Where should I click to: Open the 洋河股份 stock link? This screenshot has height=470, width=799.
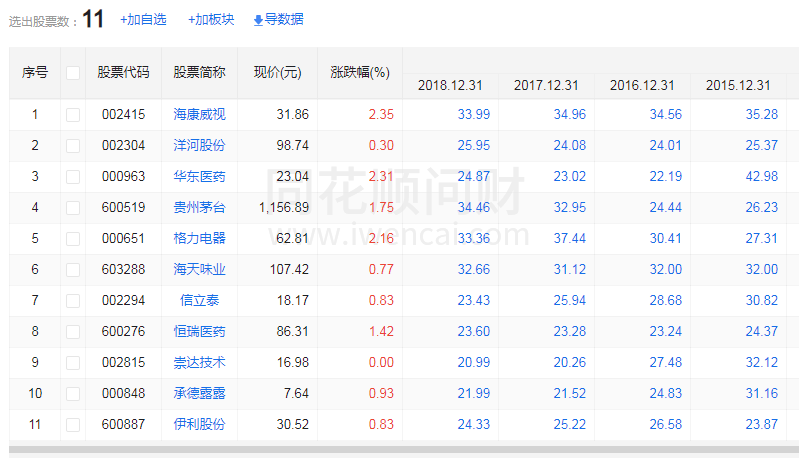199,146
